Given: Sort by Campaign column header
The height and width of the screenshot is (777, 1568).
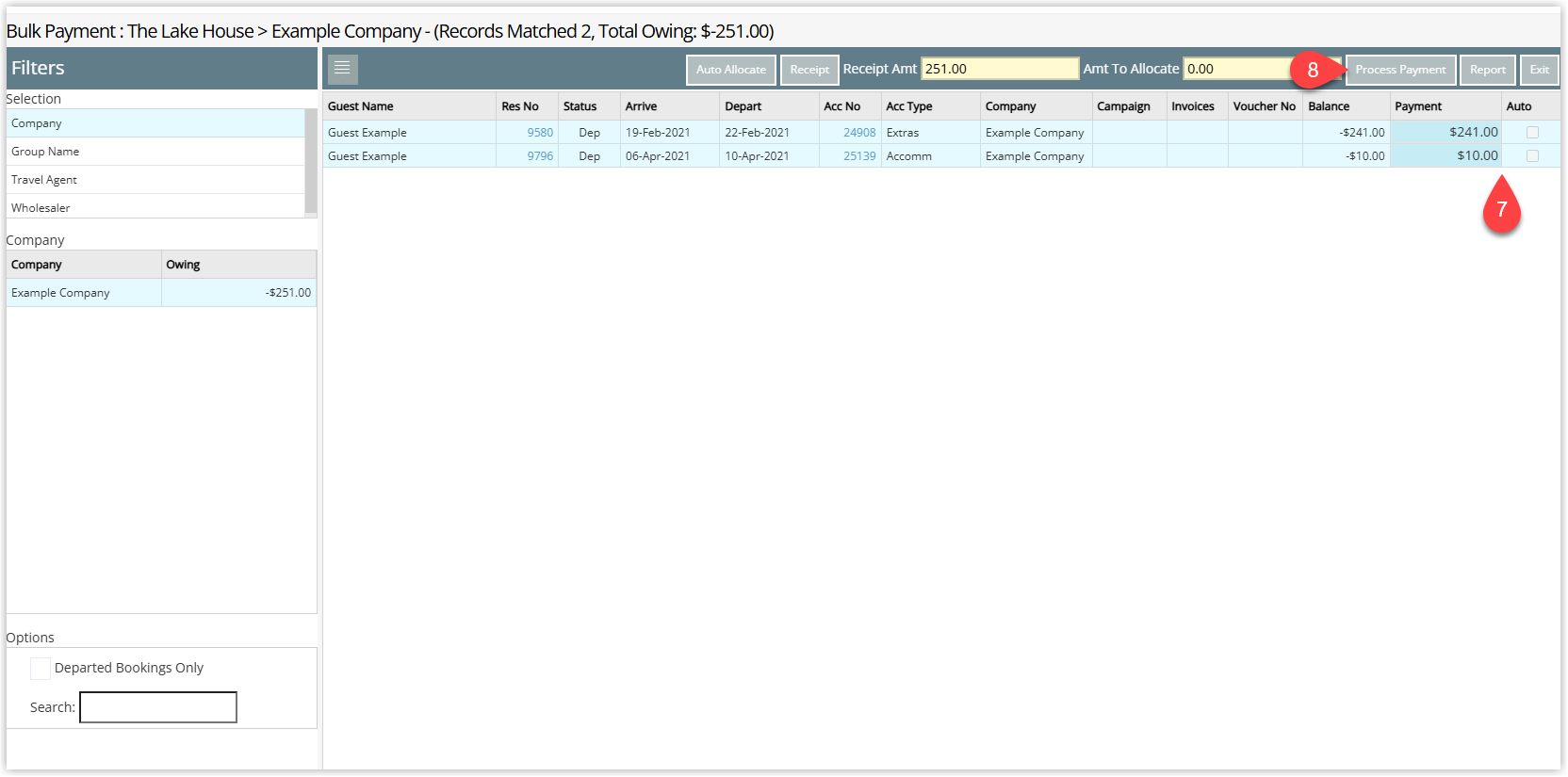Looking at the screenshot, I should click(x=1129, y=106).
